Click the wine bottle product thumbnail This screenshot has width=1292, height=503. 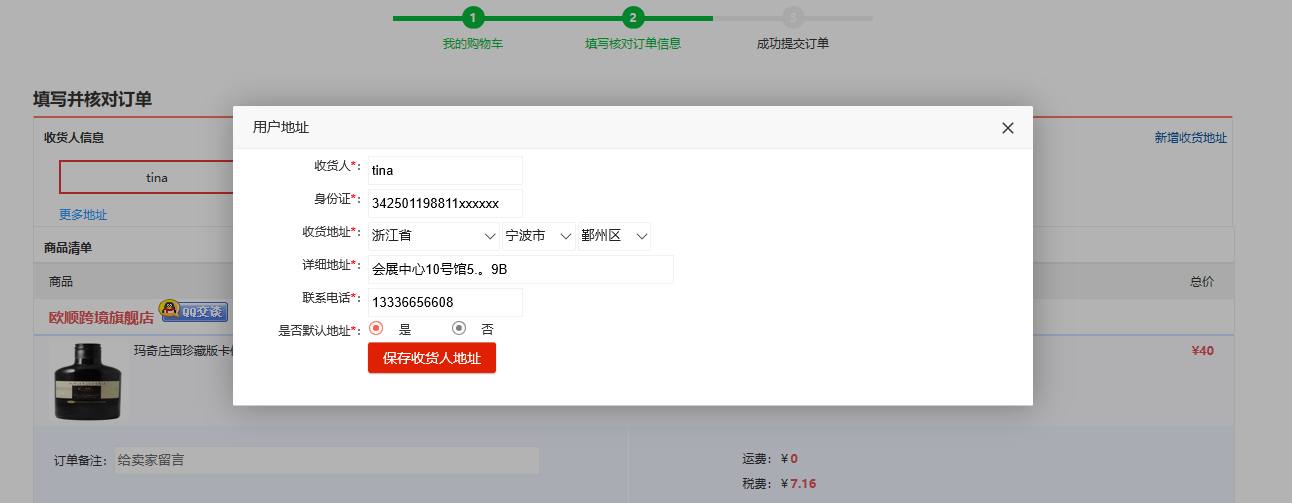[88, 380]
